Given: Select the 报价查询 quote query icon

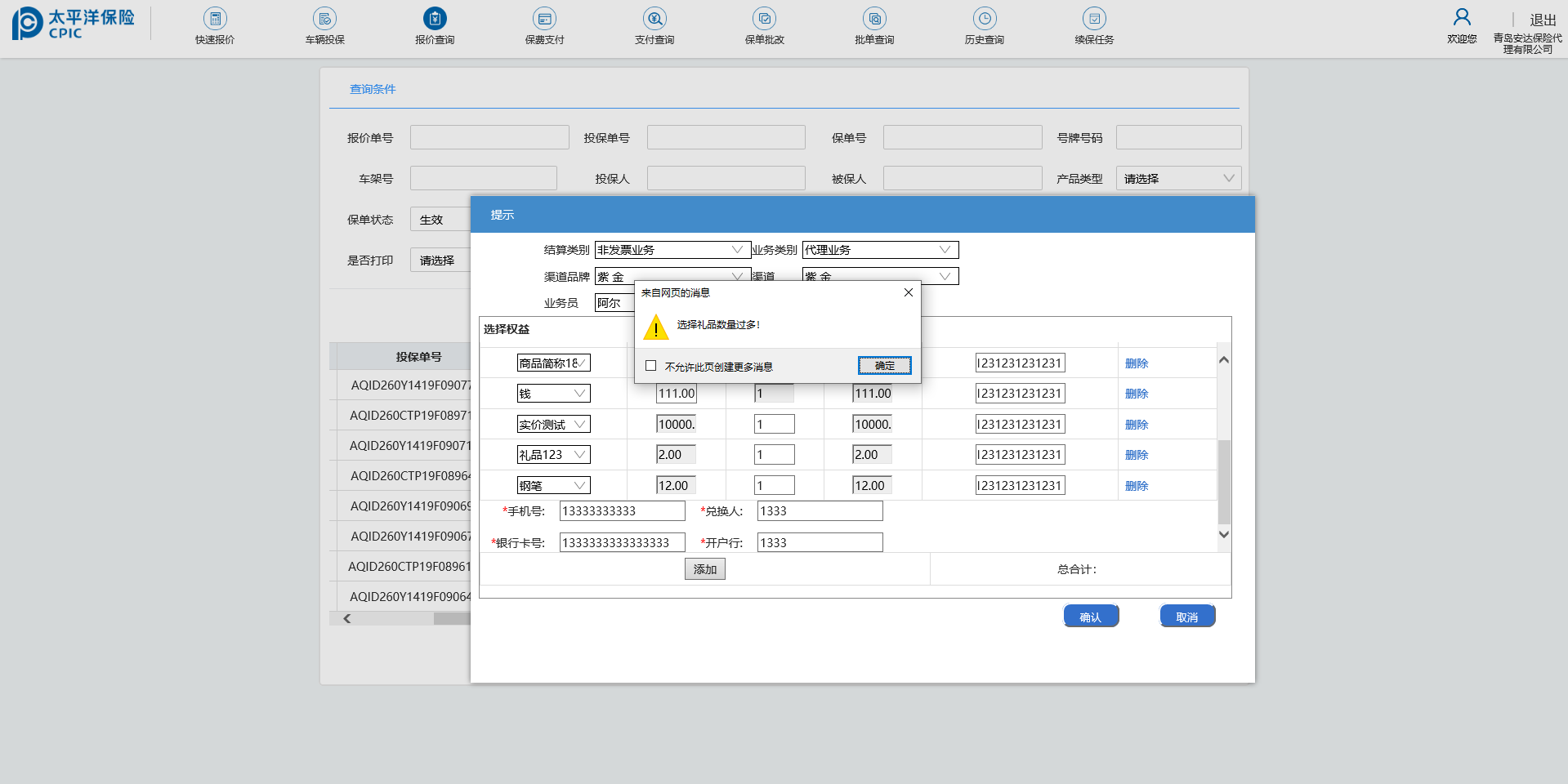Looking at the screenshot, I should point(435,19).
